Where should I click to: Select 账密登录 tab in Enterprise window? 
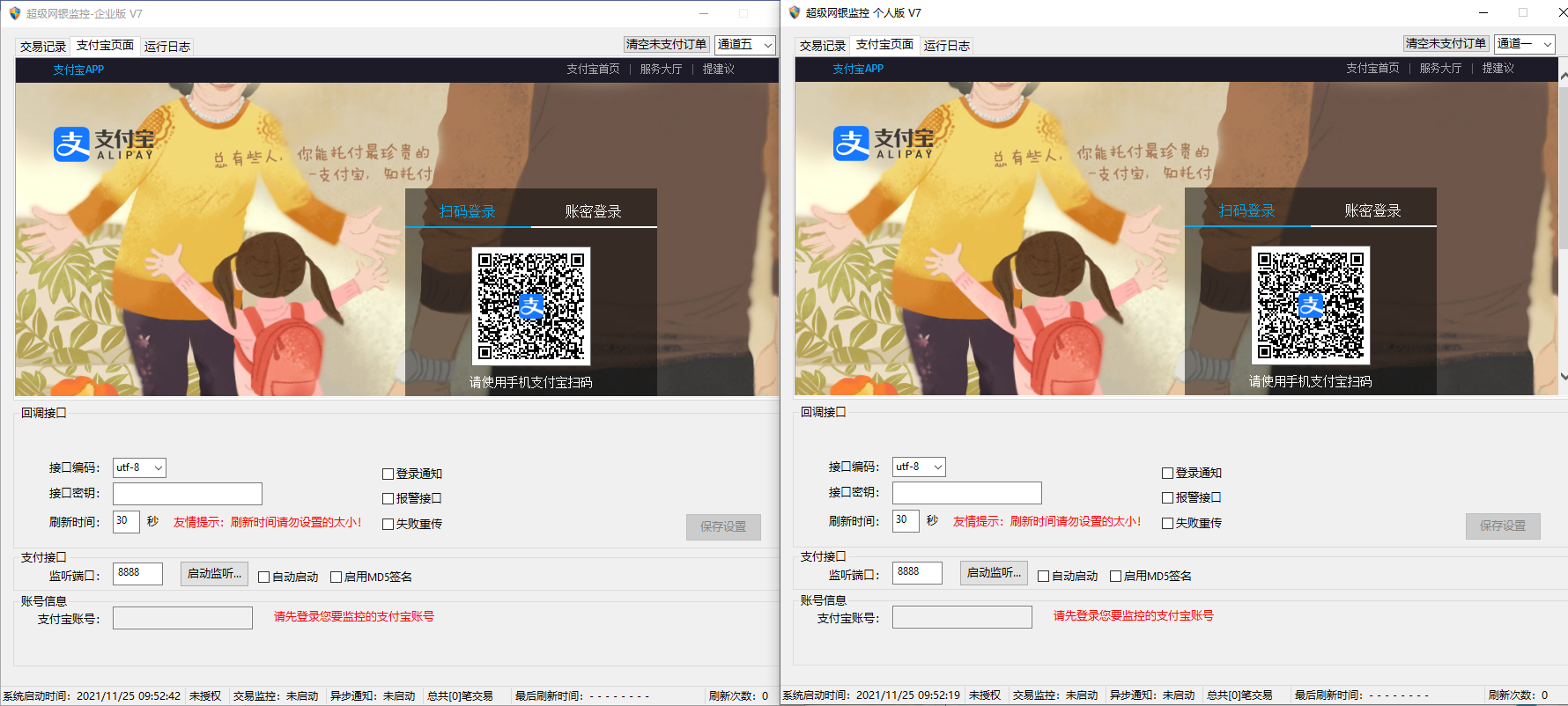tap(594, 211)
